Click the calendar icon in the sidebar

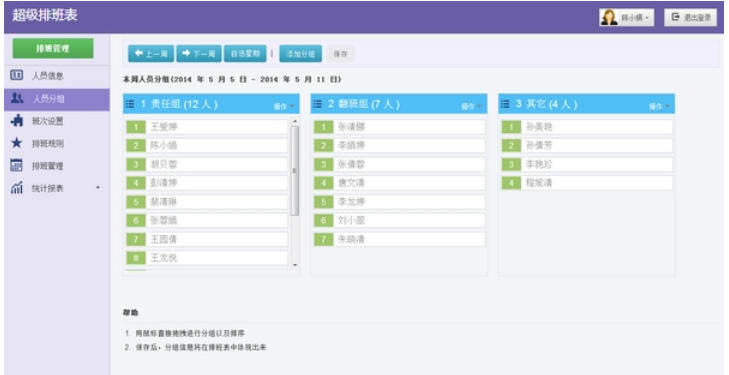[x=16, y=165]
